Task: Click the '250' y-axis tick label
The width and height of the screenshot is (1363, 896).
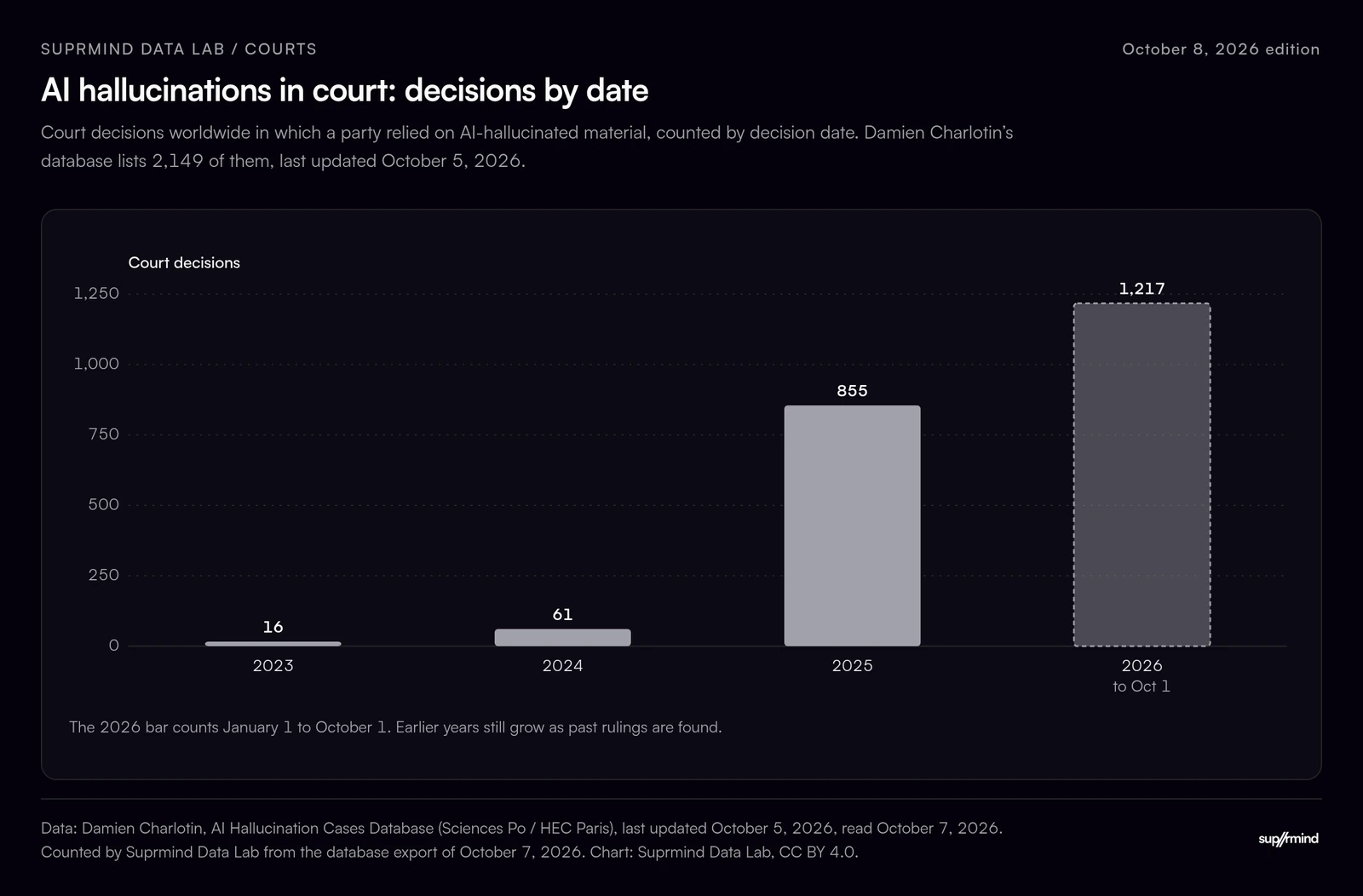Action: [104, 575]
